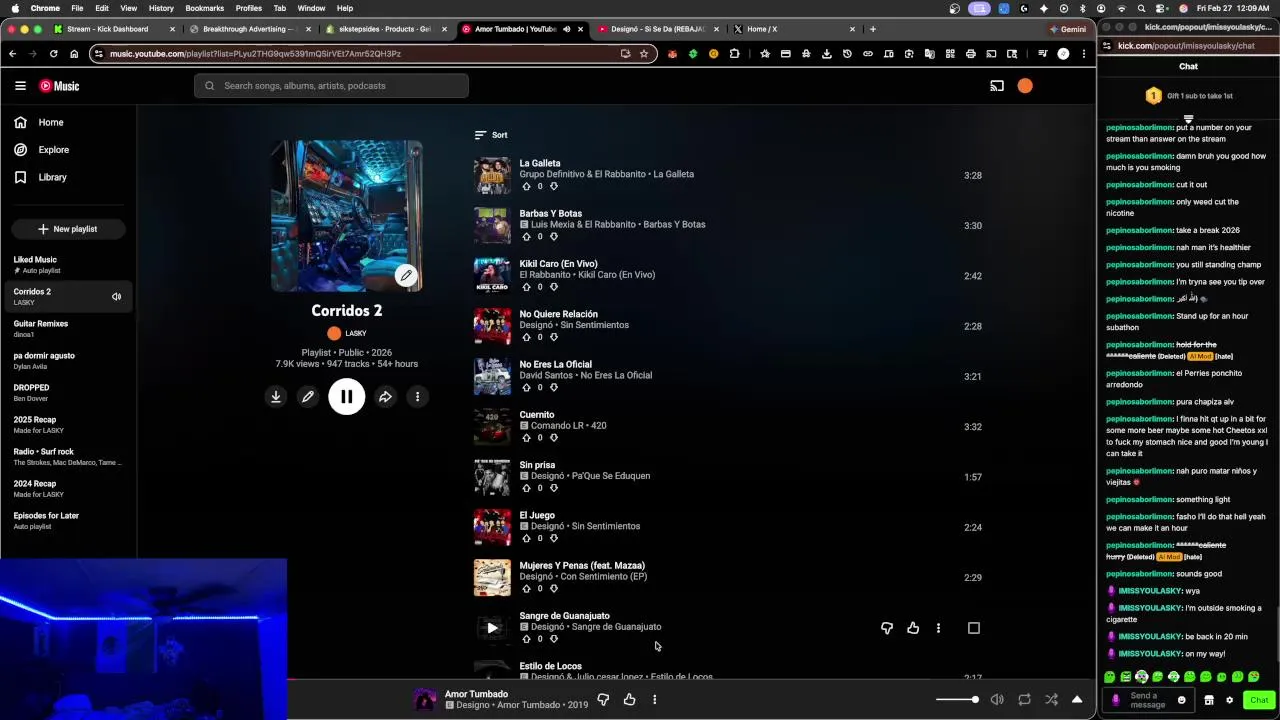Open the David Santos artist link
Viewport: 1280px width, 720px height.
click(x=549, y=375)
